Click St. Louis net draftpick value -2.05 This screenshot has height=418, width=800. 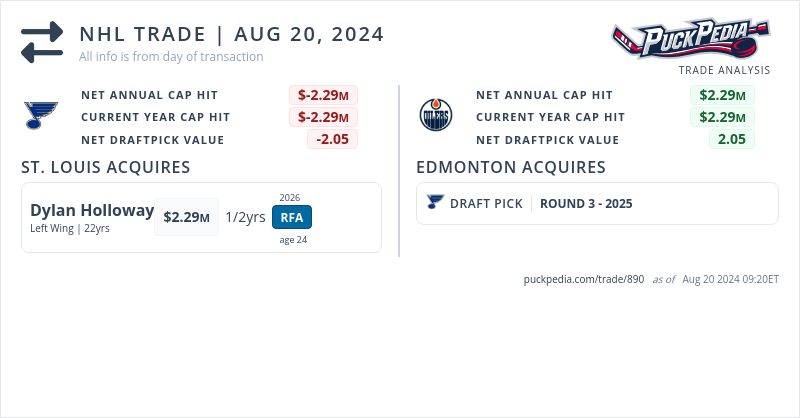tap(332, 139)
